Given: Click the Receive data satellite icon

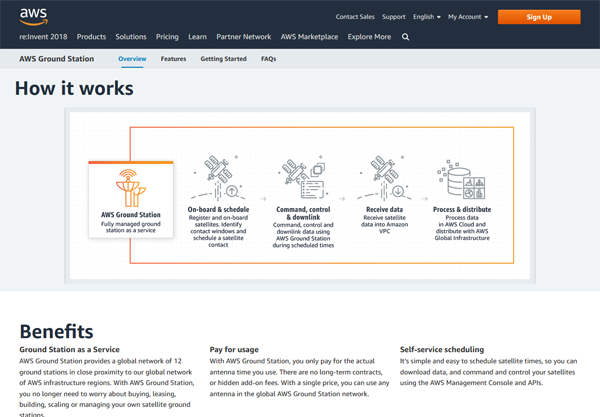Looking at the screenshot, I should (x=384, y=178).
